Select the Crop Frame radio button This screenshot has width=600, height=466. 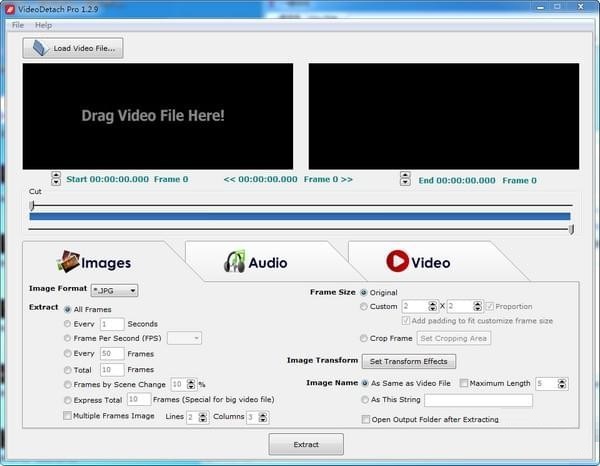(x=364, y=338)
